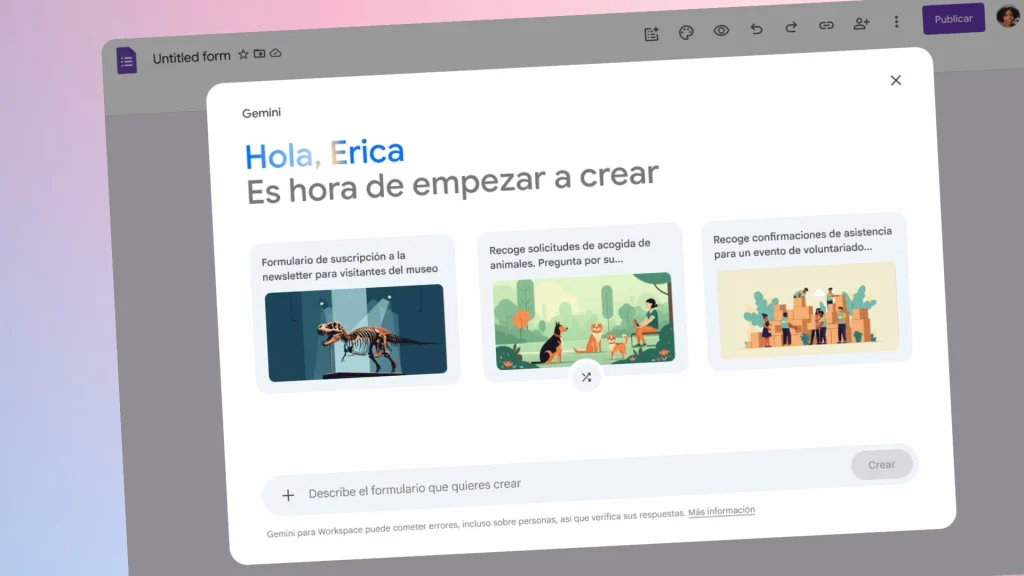This screenshot has height=576, width=1024.
Task: Open the three-dot more options menu
Action: [896, 22]
